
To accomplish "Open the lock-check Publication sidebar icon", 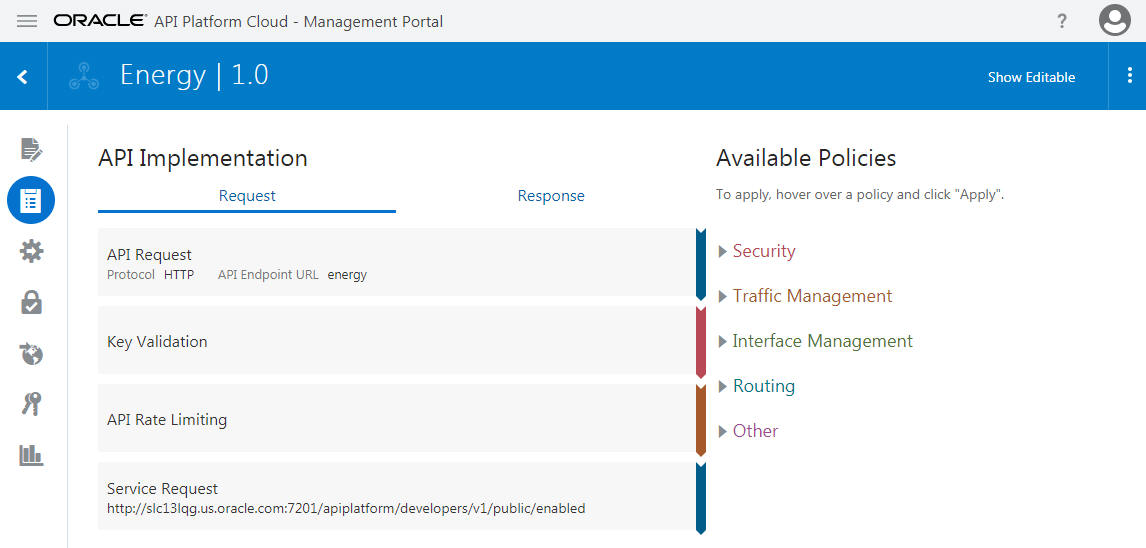I will pyautogui.click(x=31, y=302).
